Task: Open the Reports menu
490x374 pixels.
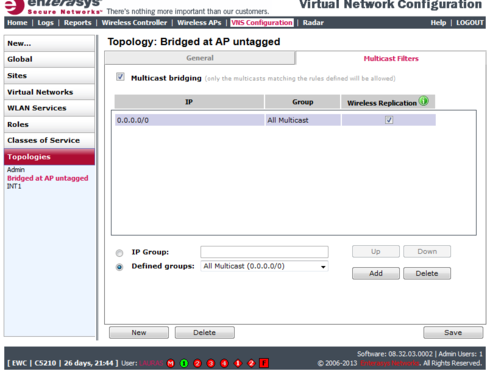Action: [x=78, y=23]
